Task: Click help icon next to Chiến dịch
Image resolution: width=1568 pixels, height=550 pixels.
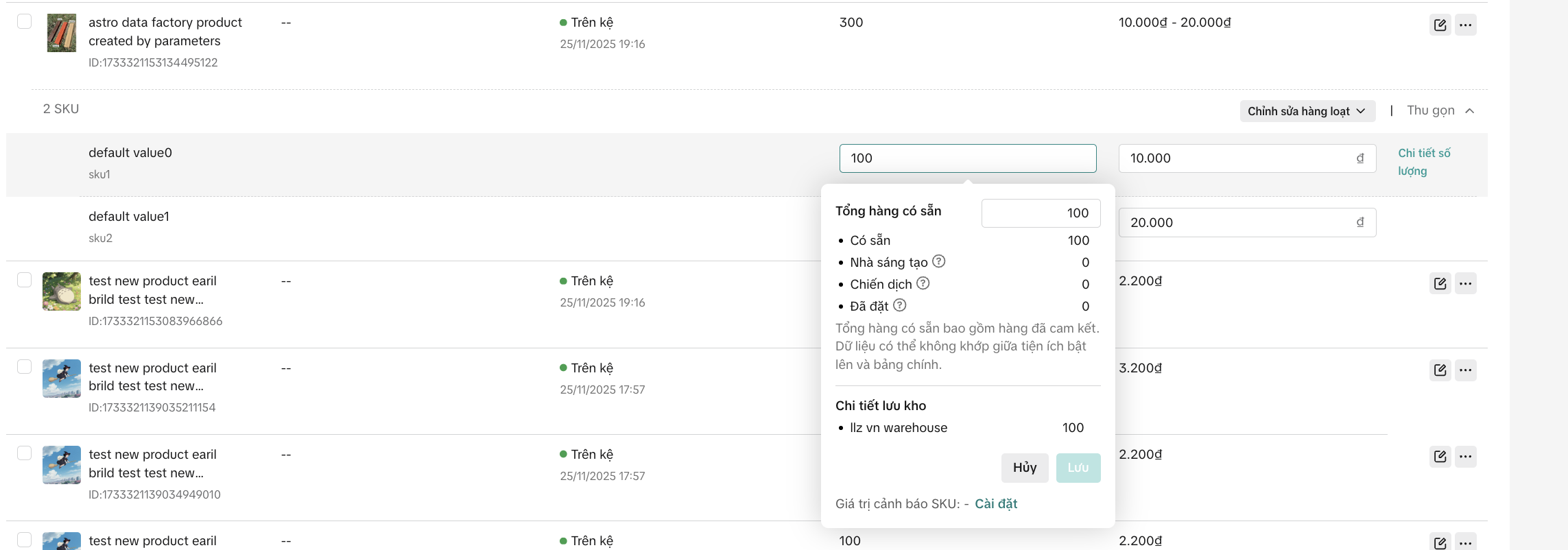Action: (x=923, y=283)
